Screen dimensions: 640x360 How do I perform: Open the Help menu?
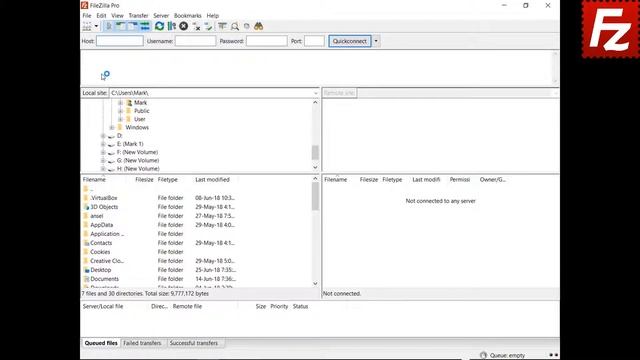click(x=213, y=16)
